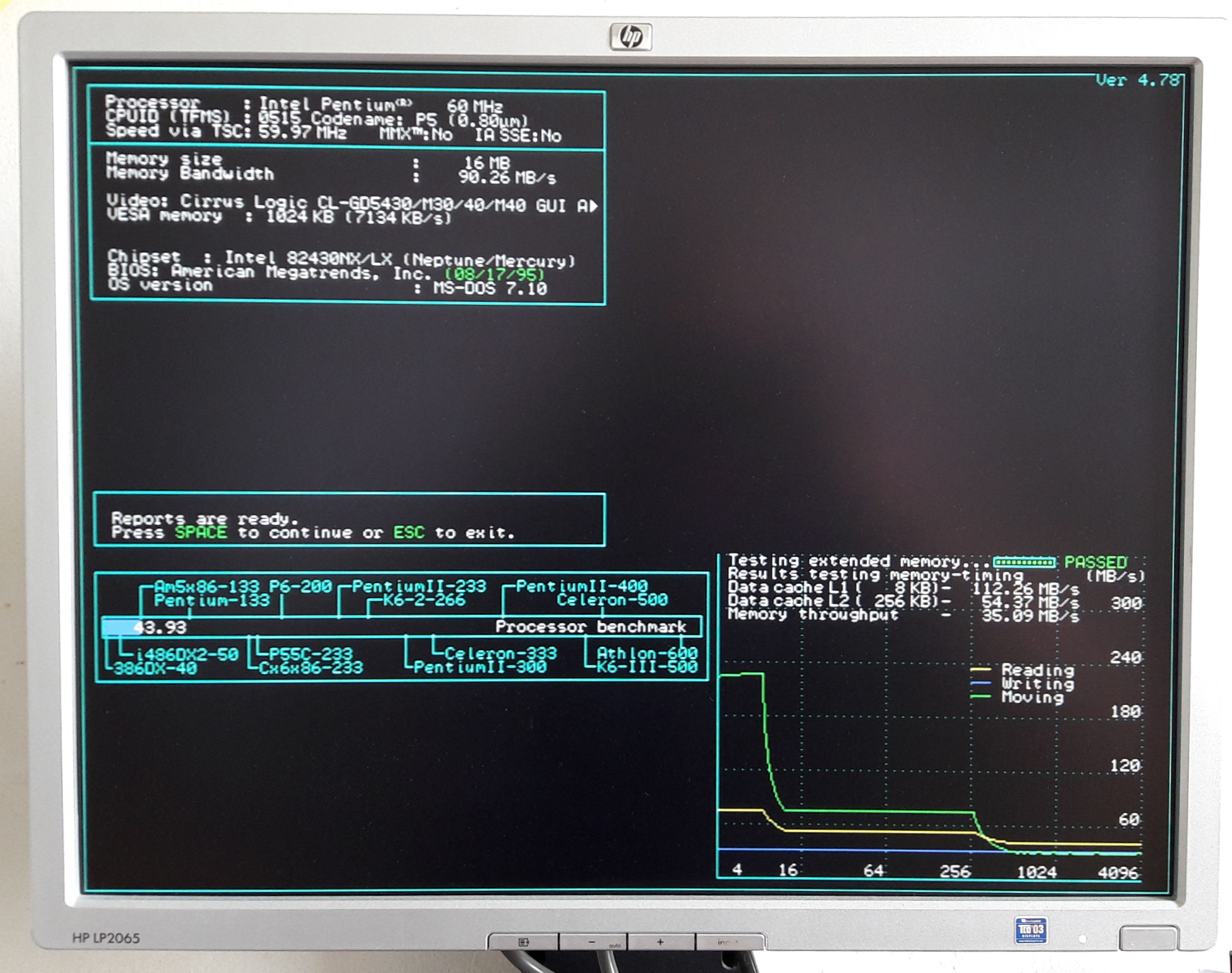Image resolution: width=1232 pixels, height=973 pixels.
Task: Click the green BIOS date (08/17/95)
Action: click(494, 275)
